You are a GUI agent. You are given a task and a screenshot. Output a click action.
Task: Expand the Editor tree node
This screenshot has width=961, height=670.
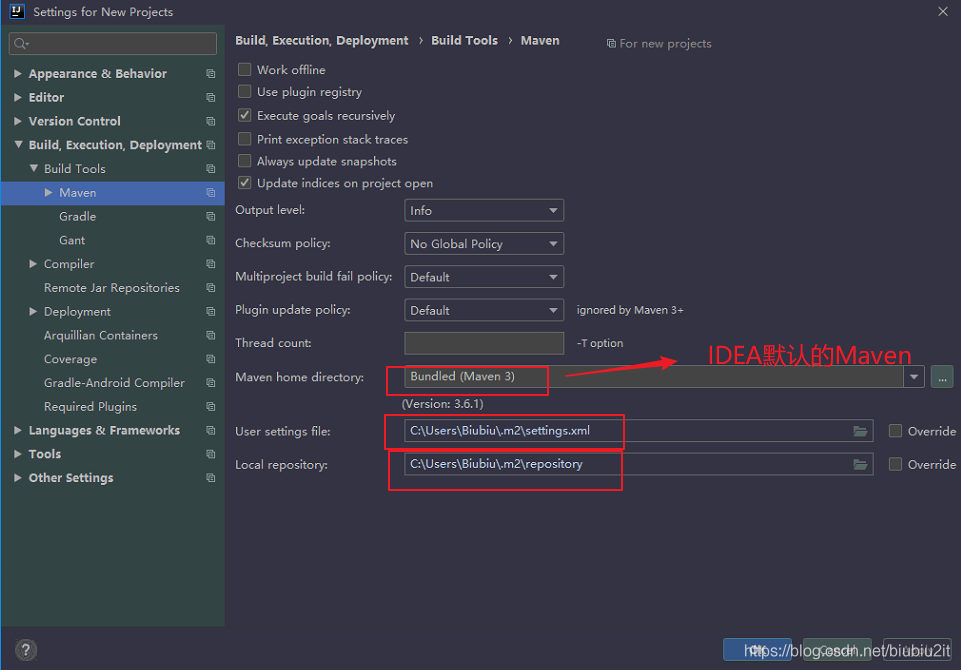point(18,97)
